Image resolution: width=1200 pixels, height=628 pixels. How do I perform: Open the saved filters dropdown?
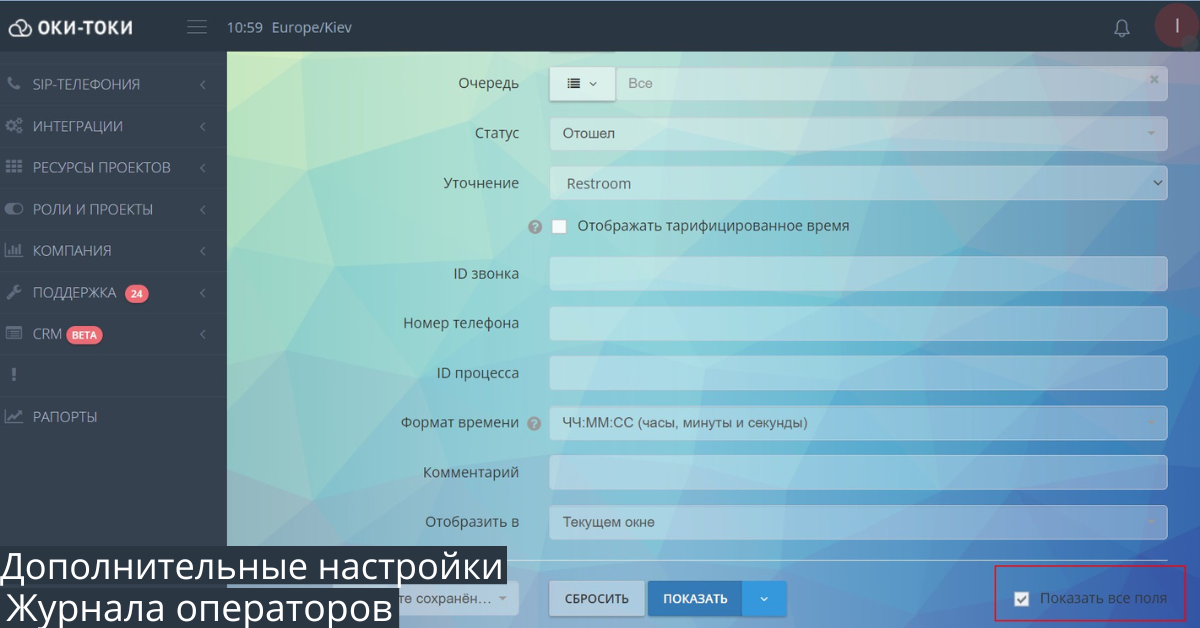click(x=458, y=599)
